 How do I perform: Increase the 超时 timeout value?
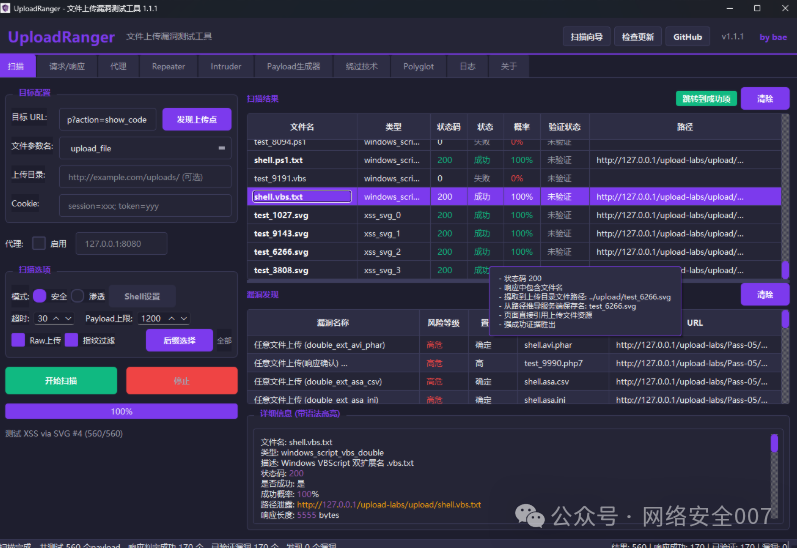click(56, 318)
